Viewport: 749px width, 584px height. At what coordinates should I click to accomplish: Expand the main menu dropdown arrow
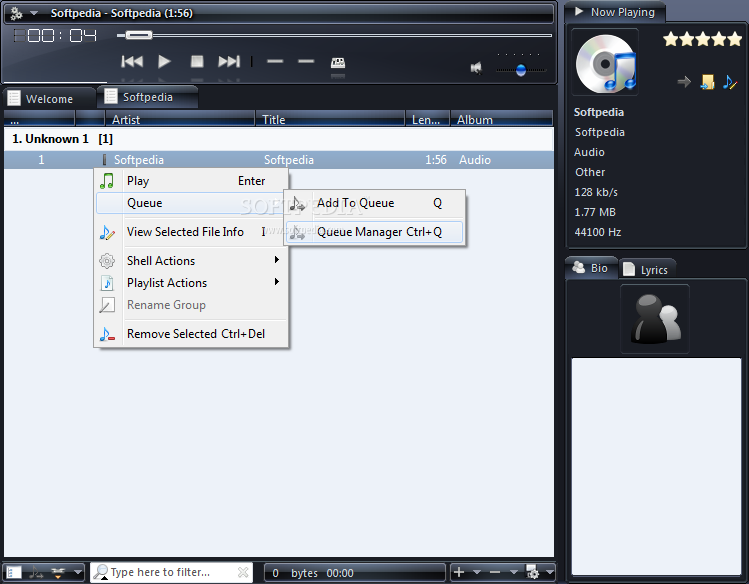(x=34, y=13)
